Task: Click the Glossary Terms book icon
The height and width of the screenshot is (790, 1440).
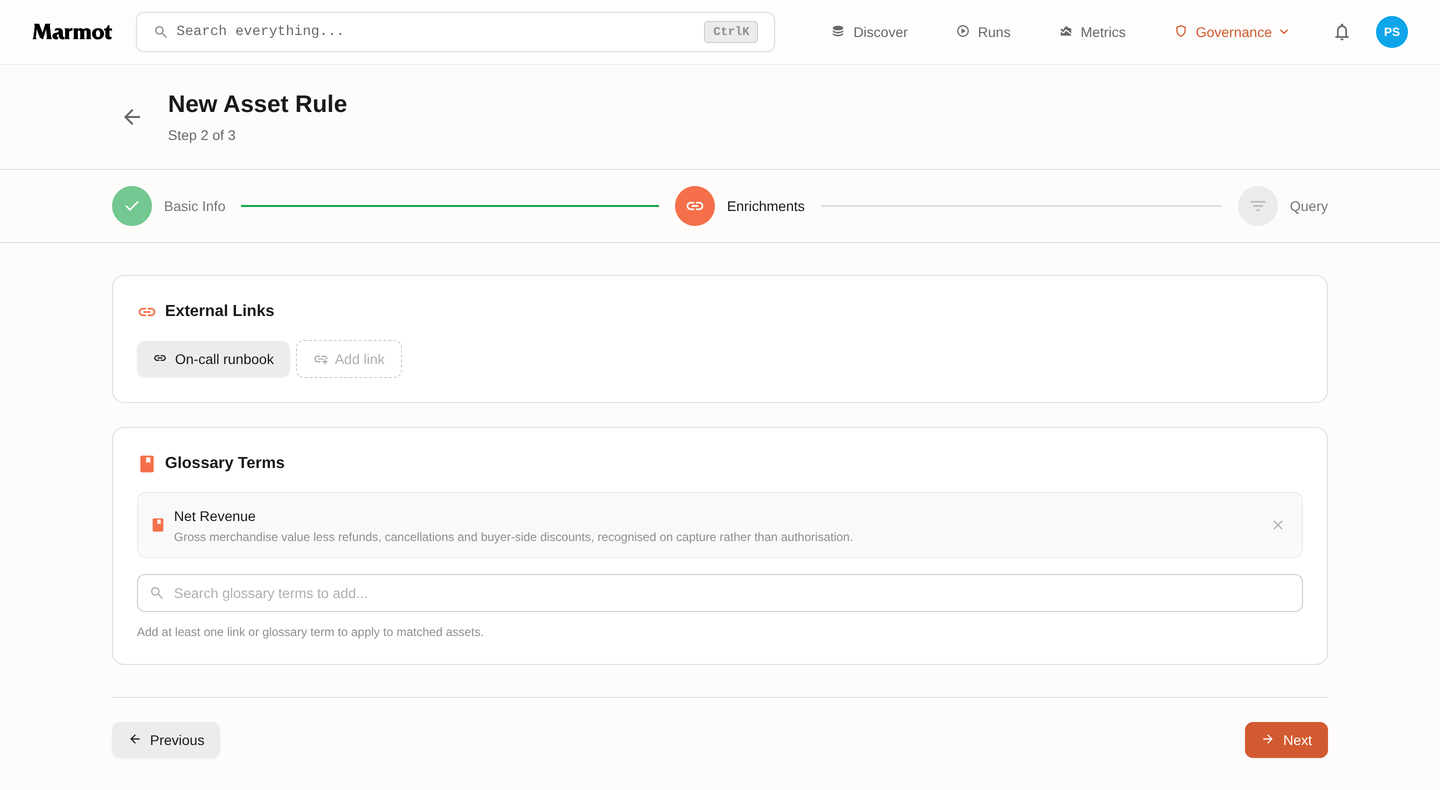Action: point(147,464)
